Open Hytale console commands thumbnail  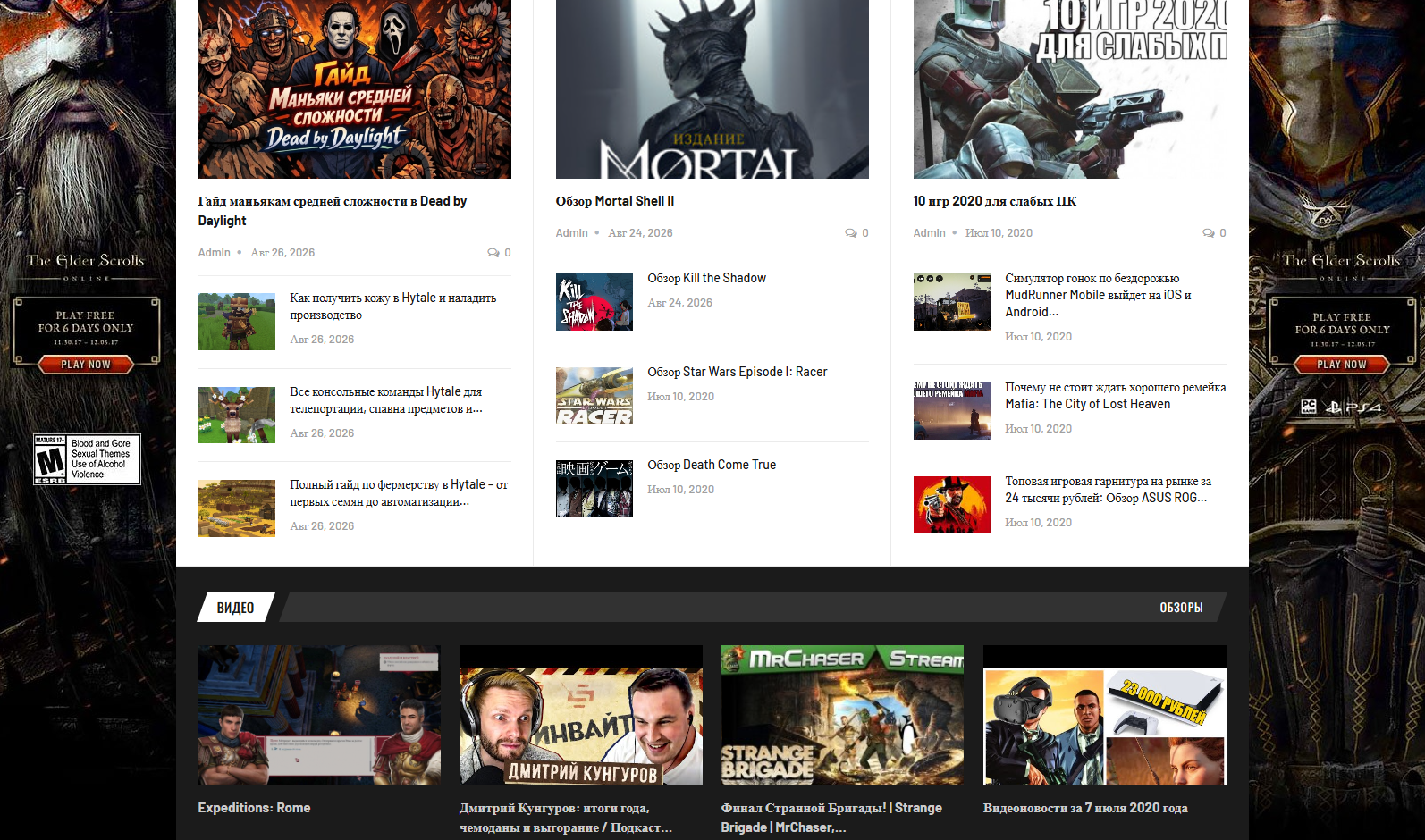[237, 415]
